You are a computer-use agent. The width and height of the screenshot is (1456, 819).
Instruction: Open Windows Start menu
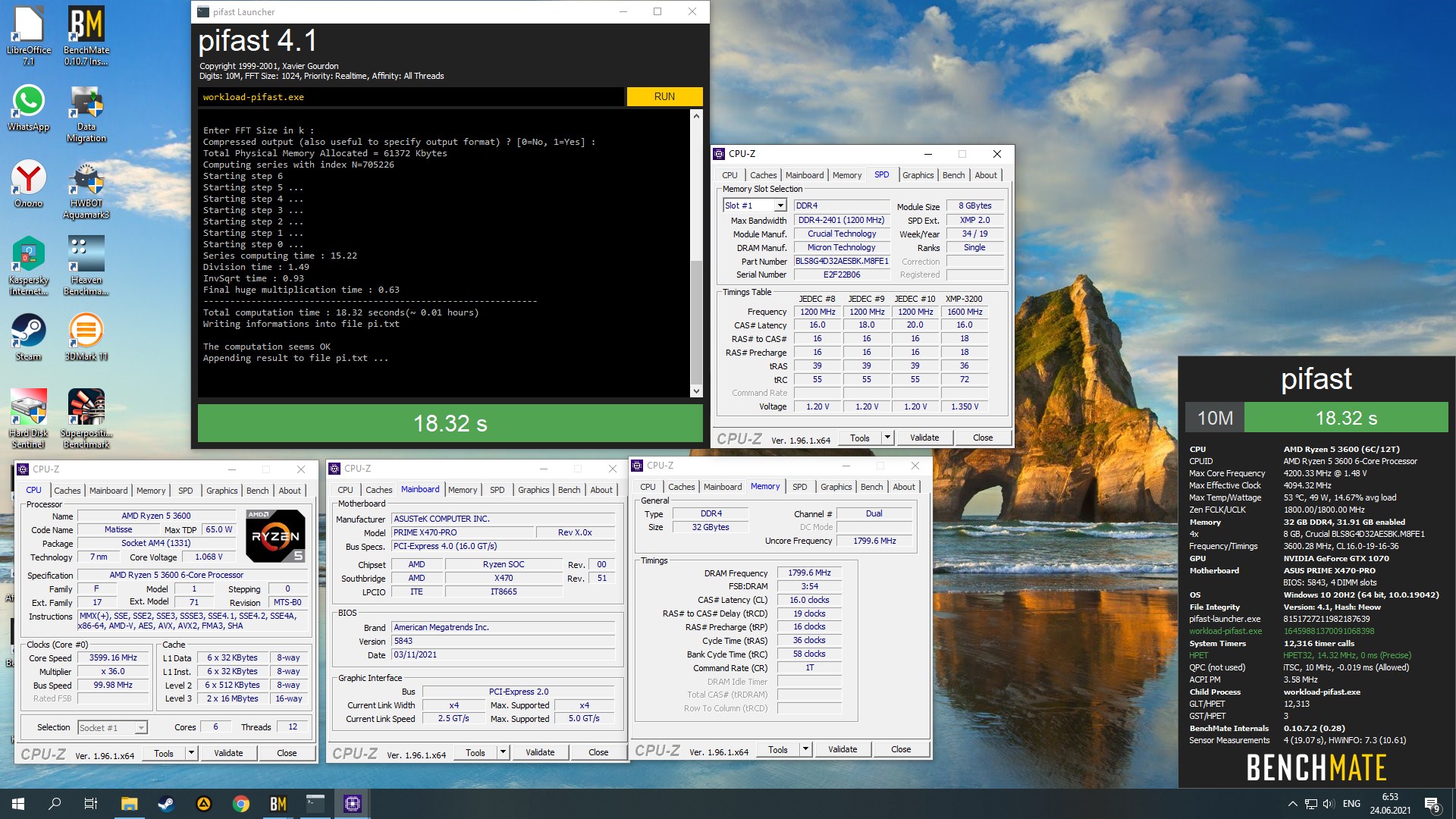(18, 804)
